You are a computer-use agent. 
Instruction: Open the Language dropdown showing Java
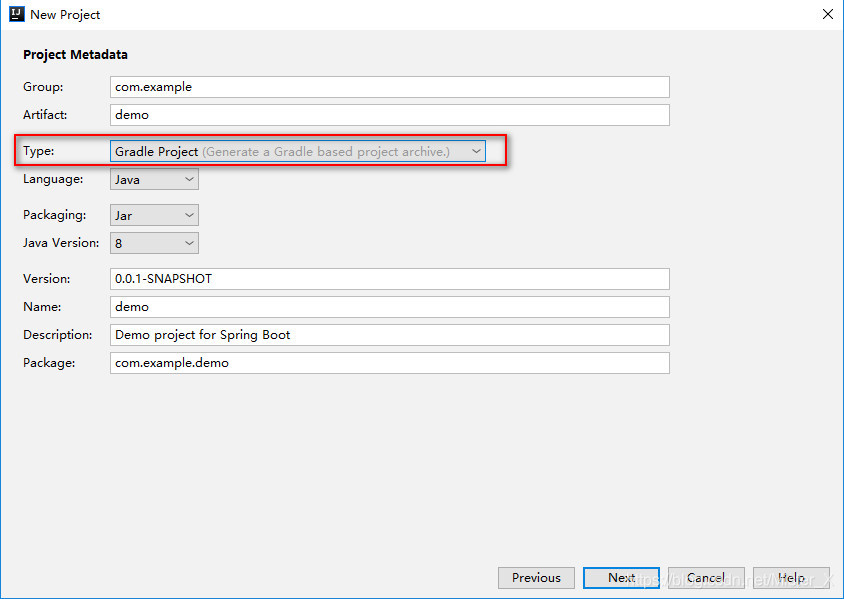tap(154, 179)
